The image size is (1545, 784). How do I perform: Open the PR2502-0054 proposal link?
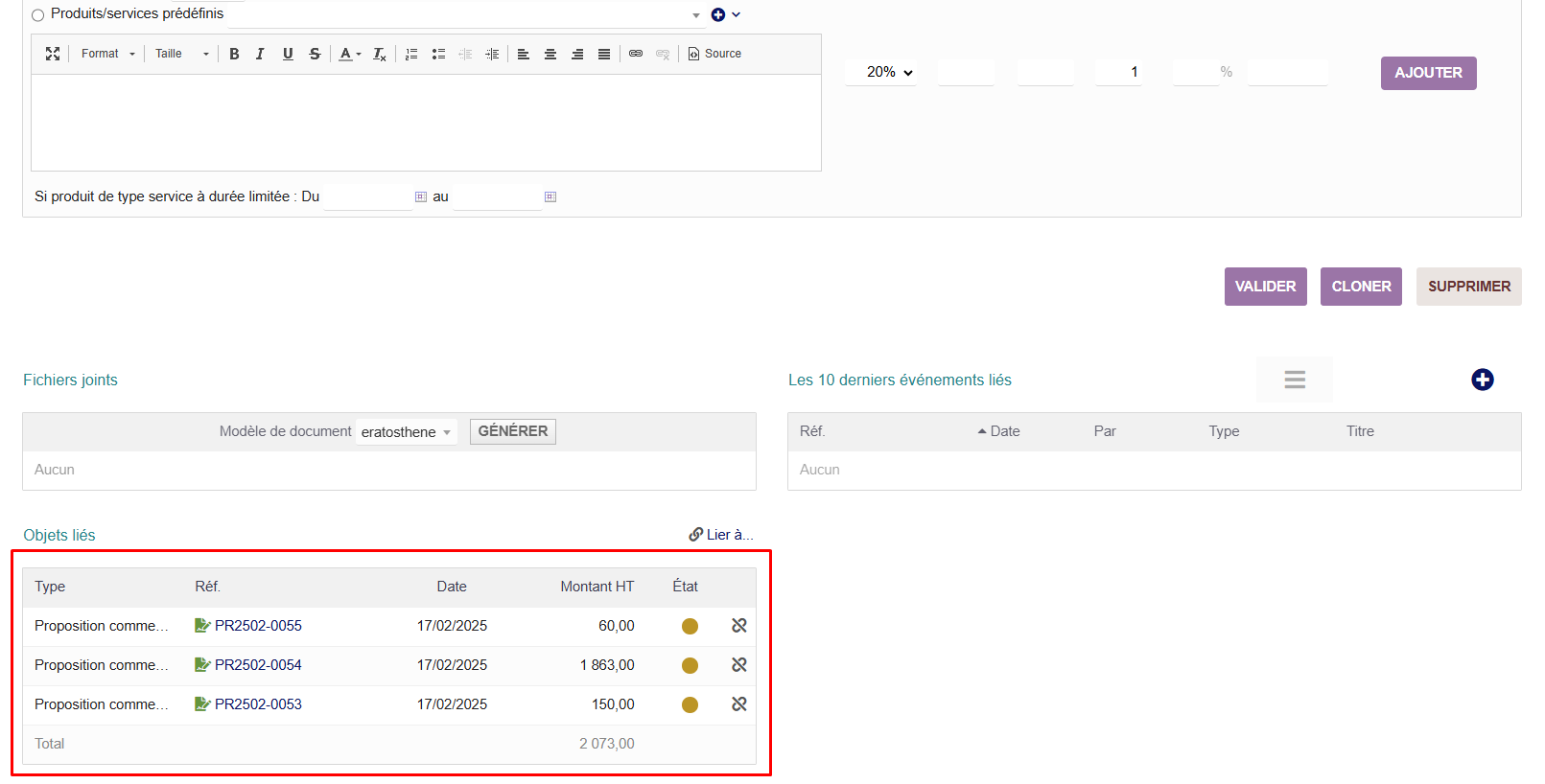pos(258,665)
